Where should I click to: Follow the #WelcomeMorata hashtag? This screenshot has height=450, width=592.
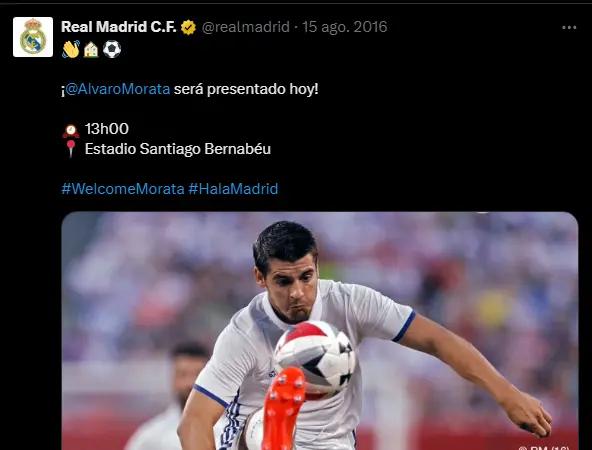point(123,188)
